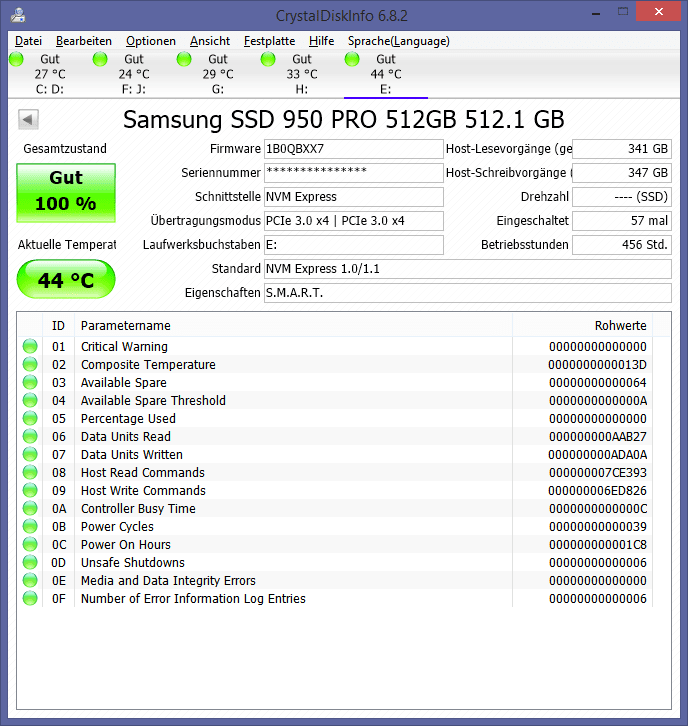The image size is (688, 726).
Task: Select raw value 000000000013D
Action: point(597,365)
